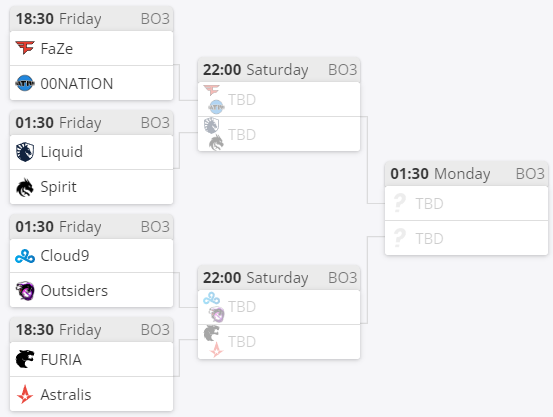Open the Liquid team name link
Image resolution: width=553 pixels, height=417 pixels.
click(62, 152)
